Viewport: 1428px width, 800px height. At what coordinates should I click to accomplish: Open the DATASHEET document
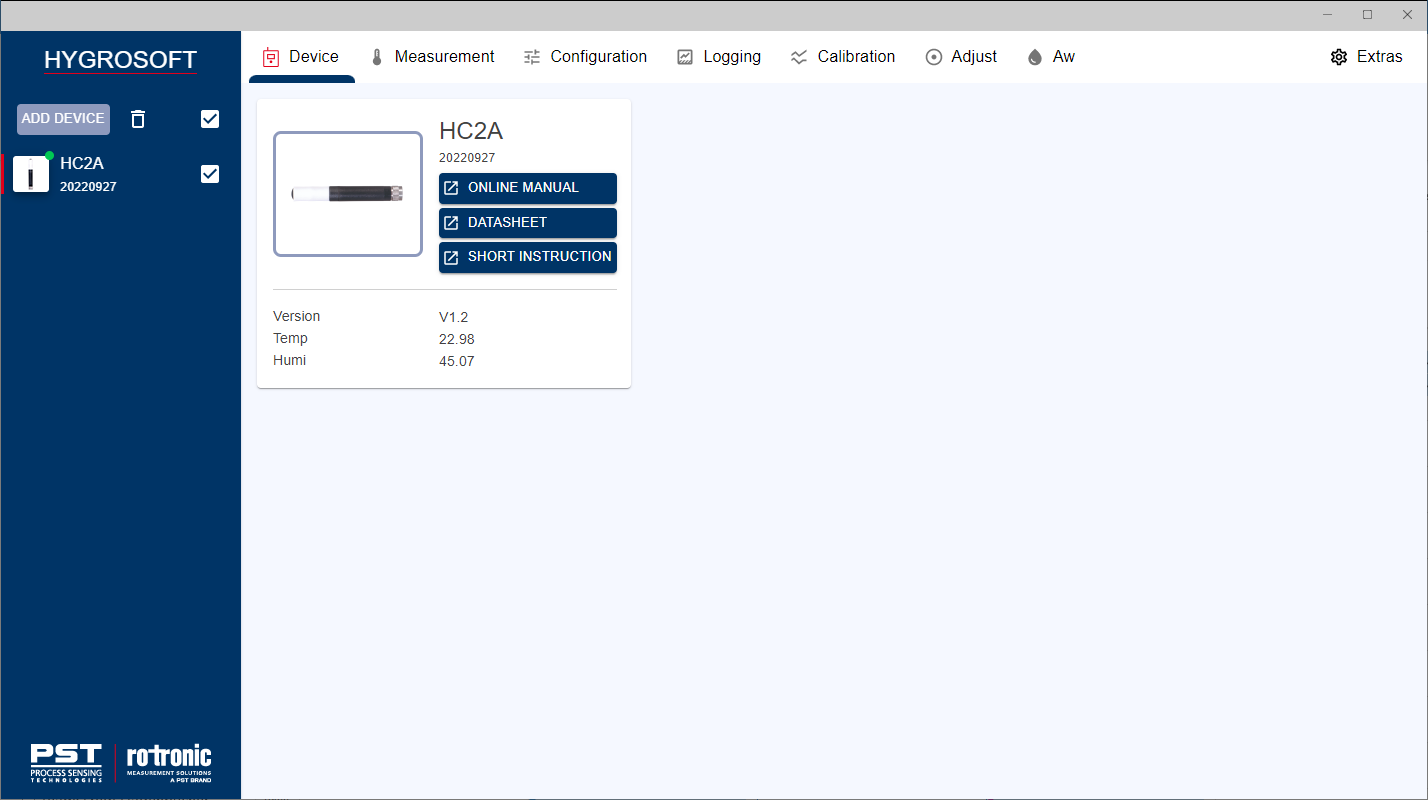coord(528,223)
